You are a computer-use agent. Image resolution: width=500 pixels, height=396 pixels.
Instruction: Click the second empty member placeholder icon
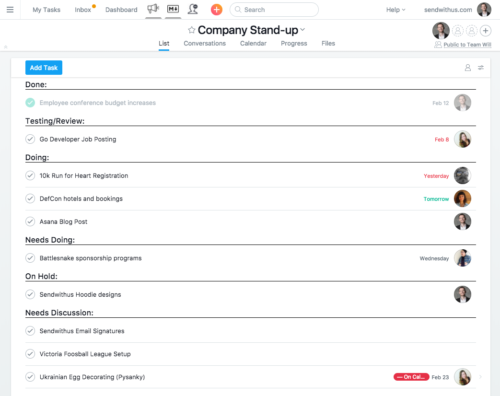click(472, 31)
